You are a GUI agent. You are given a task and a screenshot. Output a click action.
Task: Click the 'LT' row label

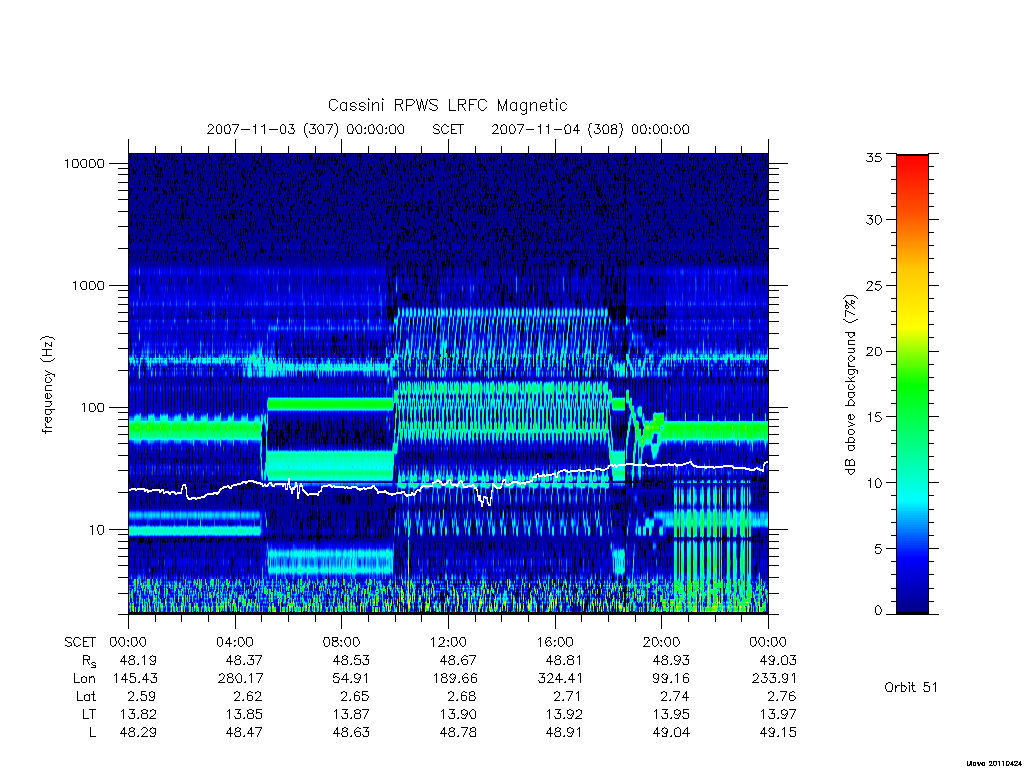[89, 714]
